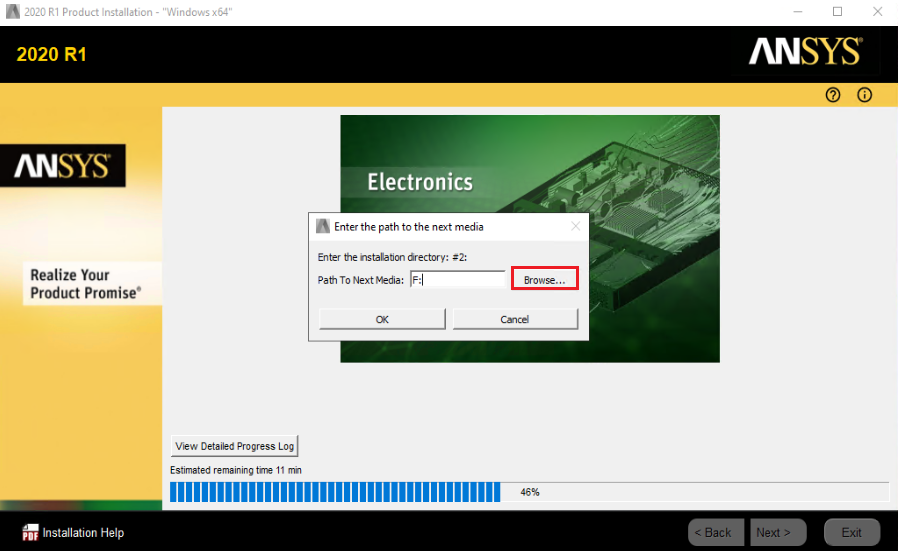Open the Installation Help link
This screenshot has width=898, height=551.
(83, 533)
